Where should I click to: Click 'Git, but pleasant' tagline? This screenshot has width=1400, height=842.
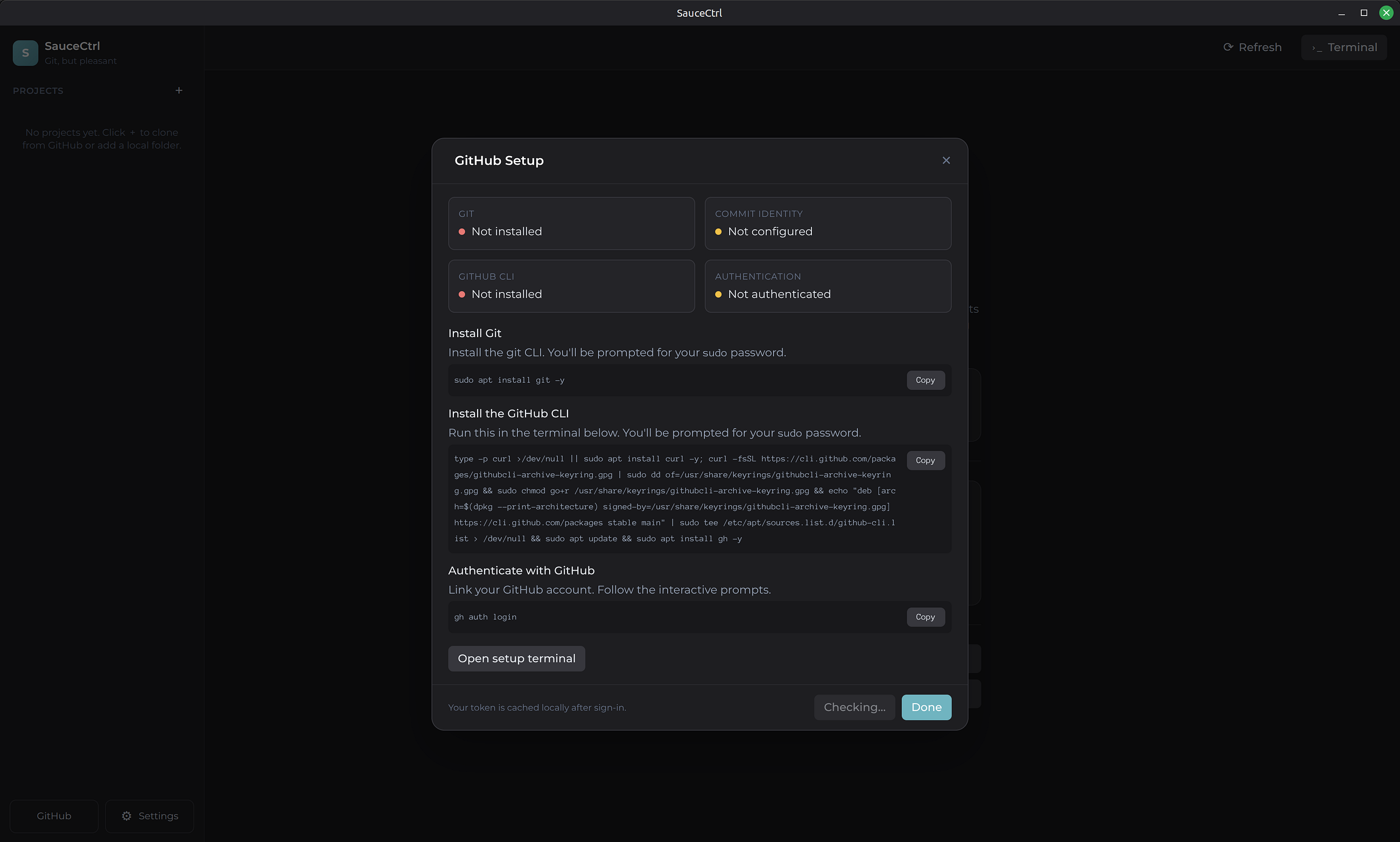point(81,61)
